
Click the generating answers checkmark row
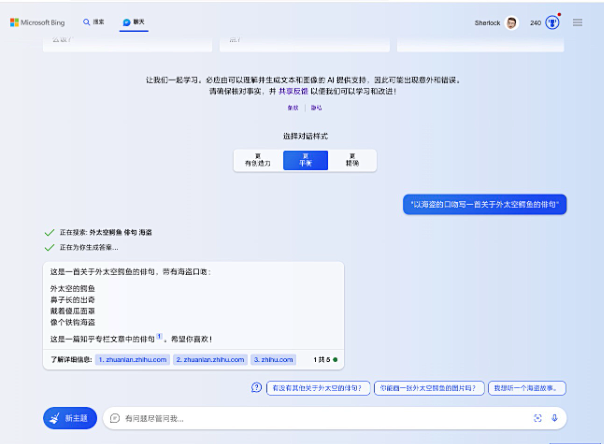(81, 247)
